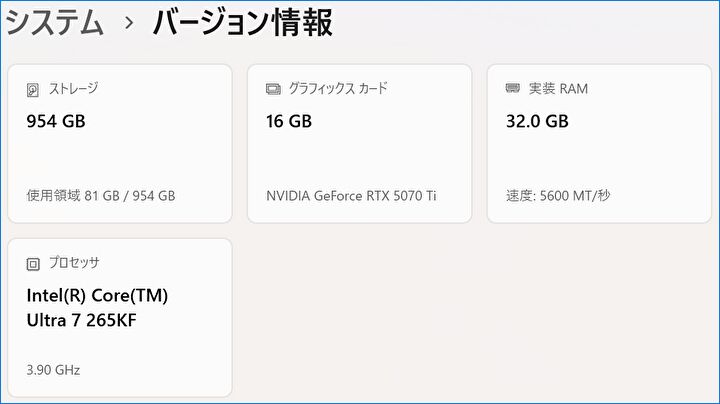Open the ストレージ card
Image resolution: width=720 pixels, height=404 pixels.
[120, 144]
